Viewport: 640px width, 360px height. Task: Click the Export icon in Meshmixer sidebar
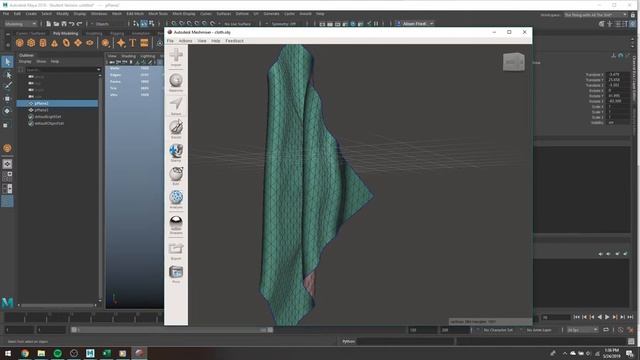176,251
